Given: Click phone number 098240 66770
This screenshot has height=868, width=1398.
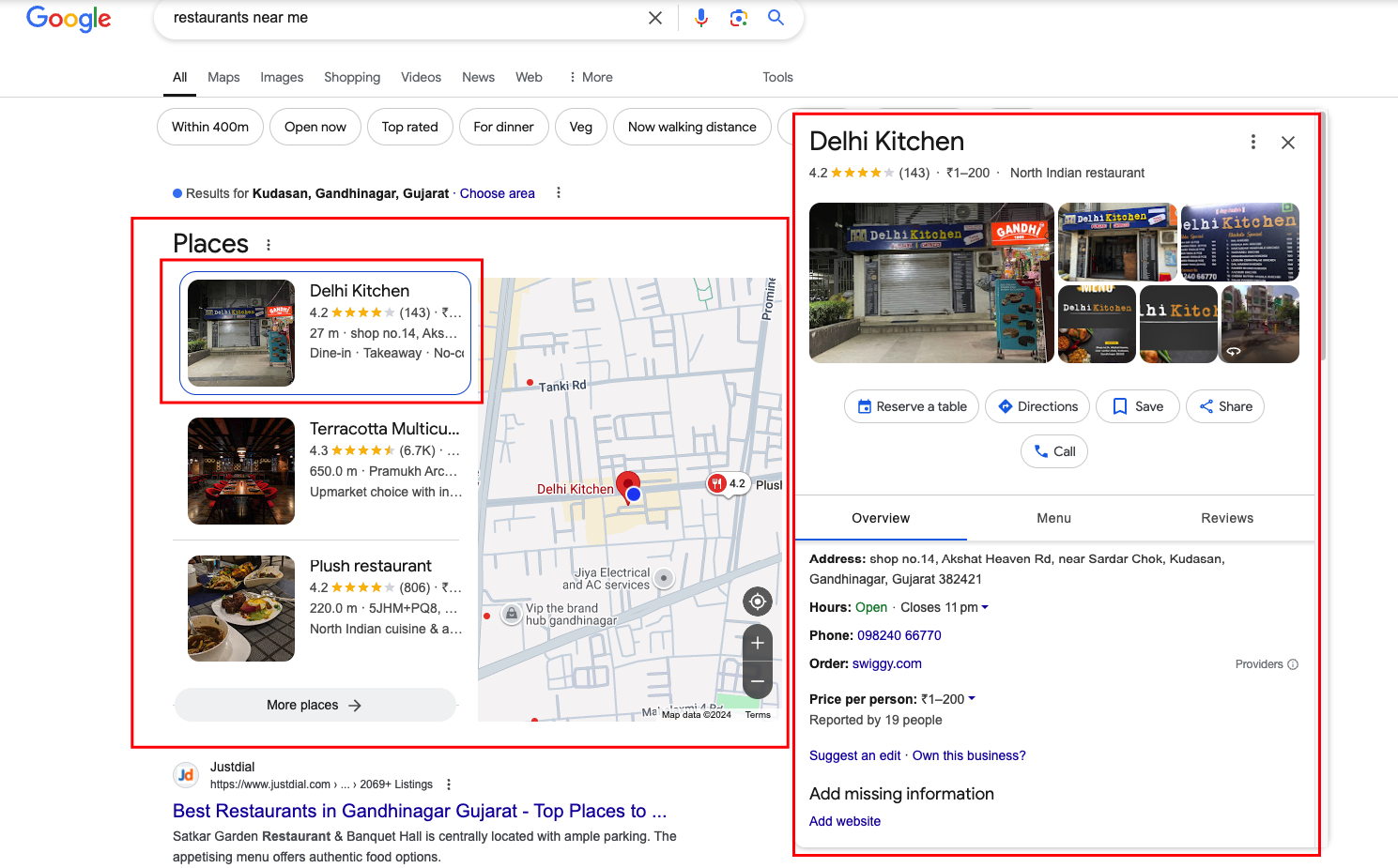Looking at the screenshot, I should (x=899, y=635).
